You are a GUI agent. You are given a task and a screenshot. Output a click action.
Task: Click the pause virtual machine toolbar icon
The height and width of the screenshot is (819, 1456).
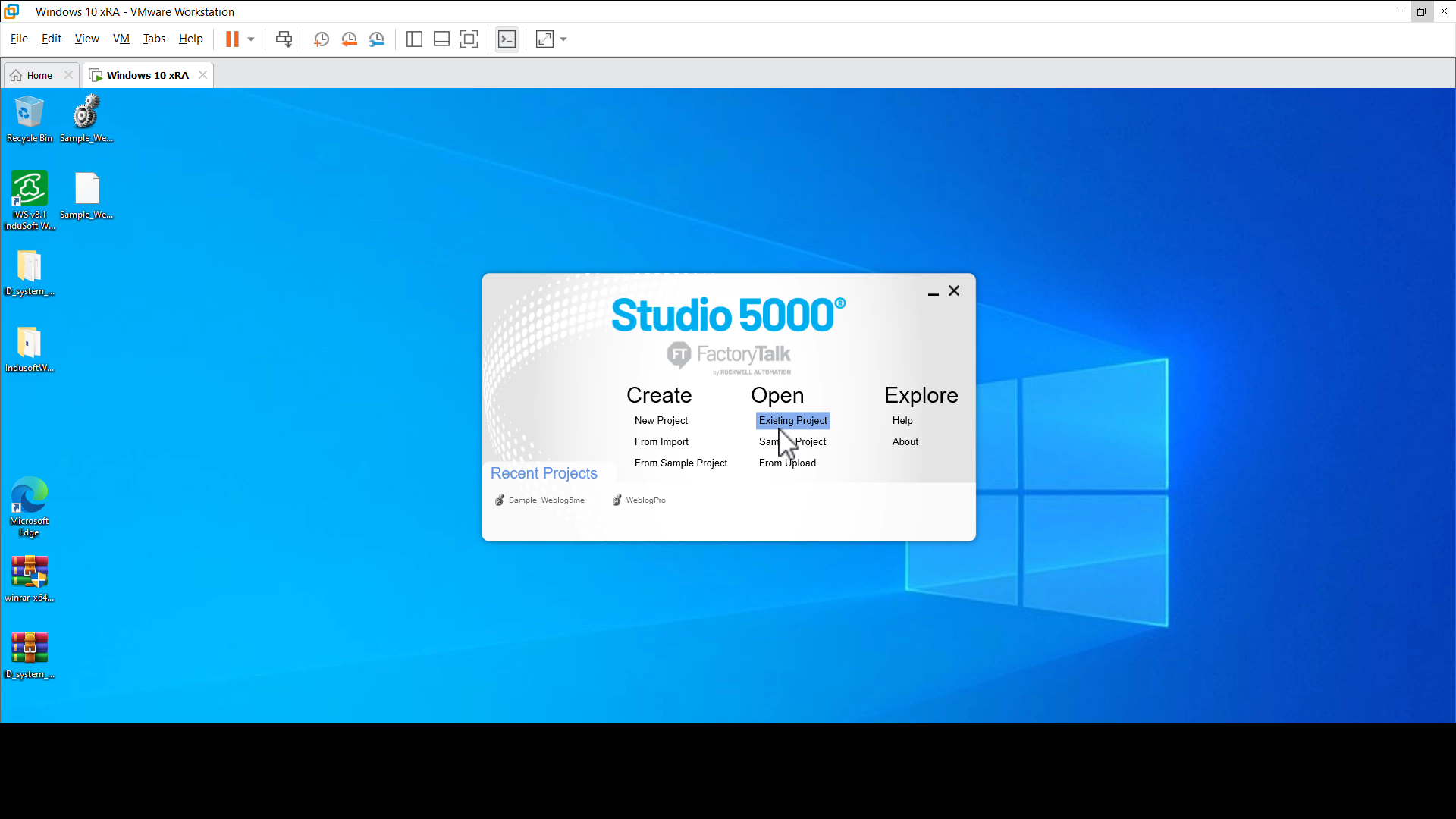click(234, 39)
